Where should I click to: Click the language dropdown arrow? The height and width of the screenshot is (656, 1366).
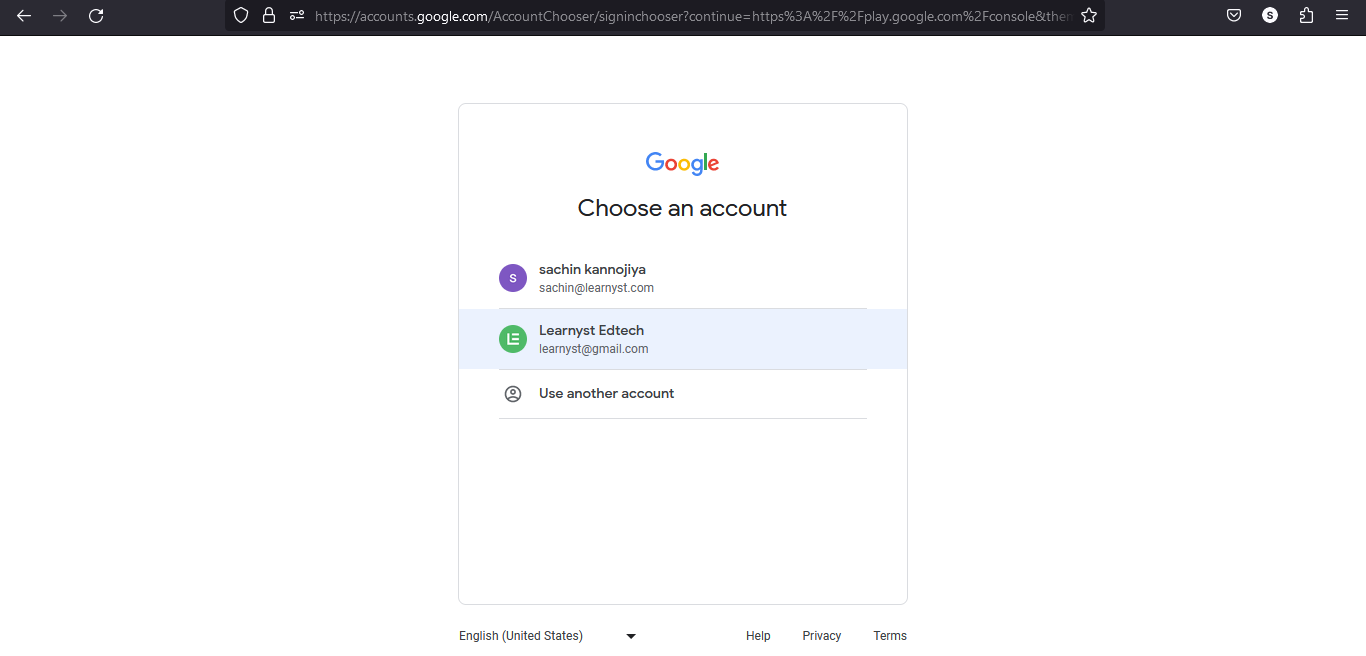pyautogui.click(x=631, y=636)
